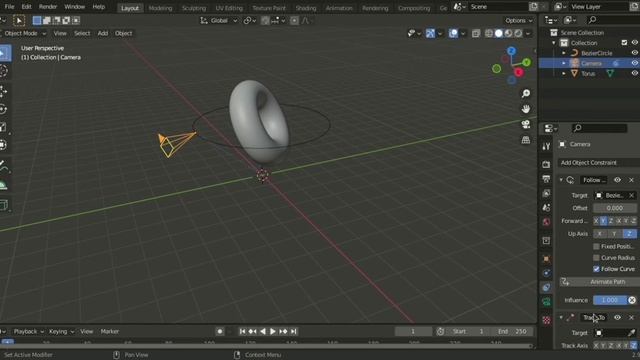The height and width of the screenshot is (360, 640).
Task: Select the Add Cube tool
Action: [x=4, y=205]
